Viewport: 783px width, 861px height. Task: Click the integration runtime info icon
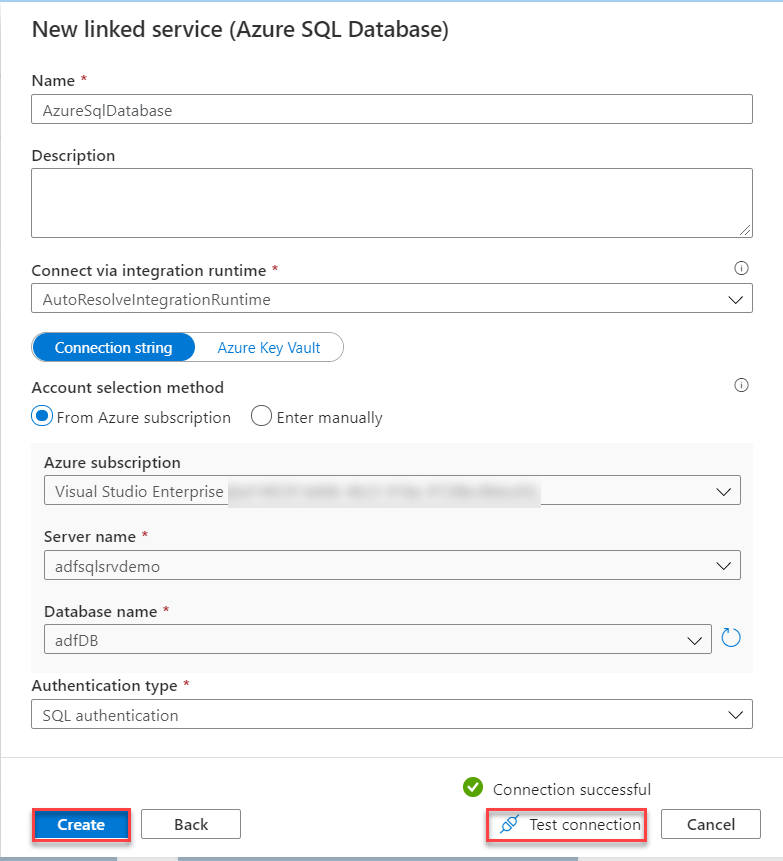point(741,268)
